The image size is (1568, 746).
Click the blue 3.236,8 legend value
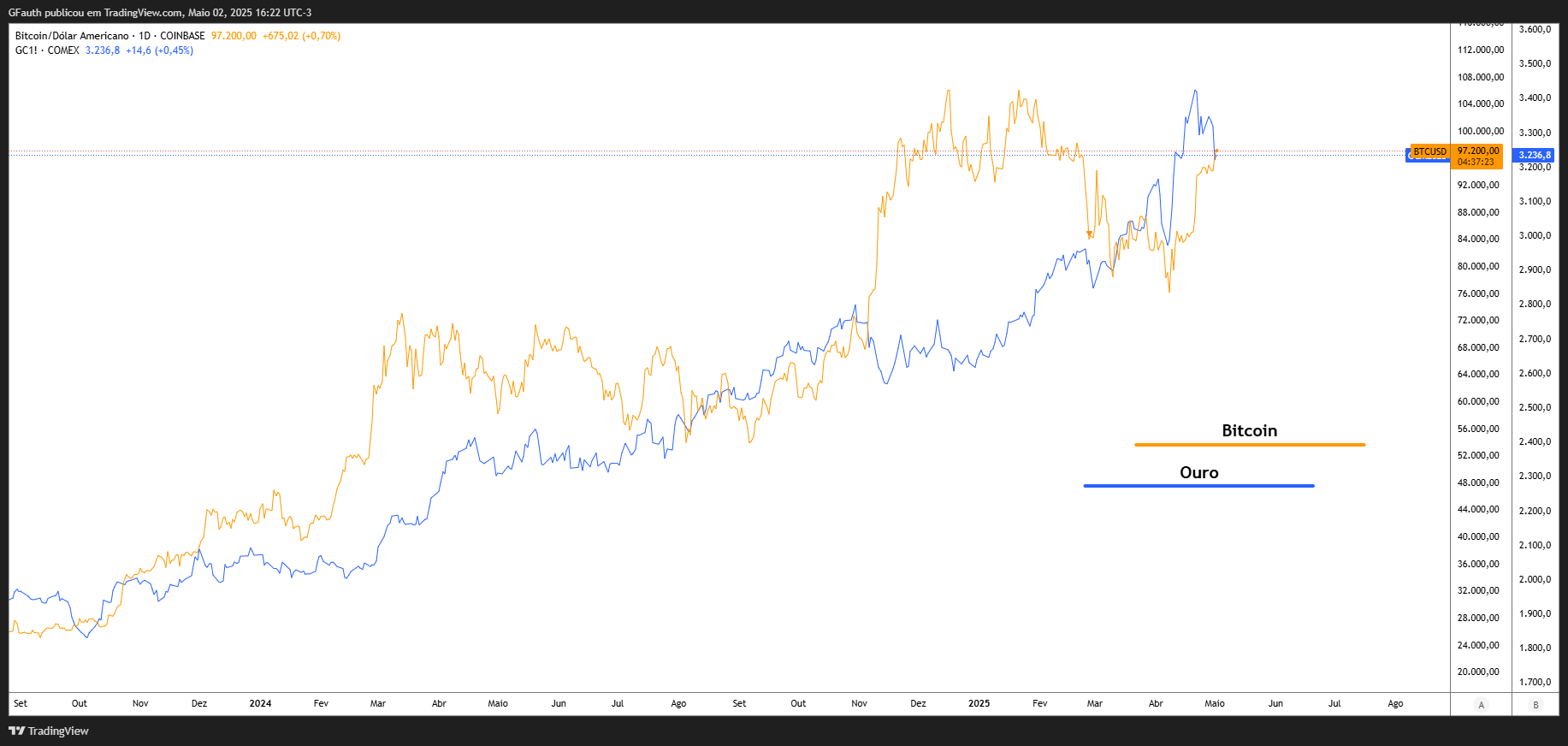pyautogui.click(x=103, y=50)
